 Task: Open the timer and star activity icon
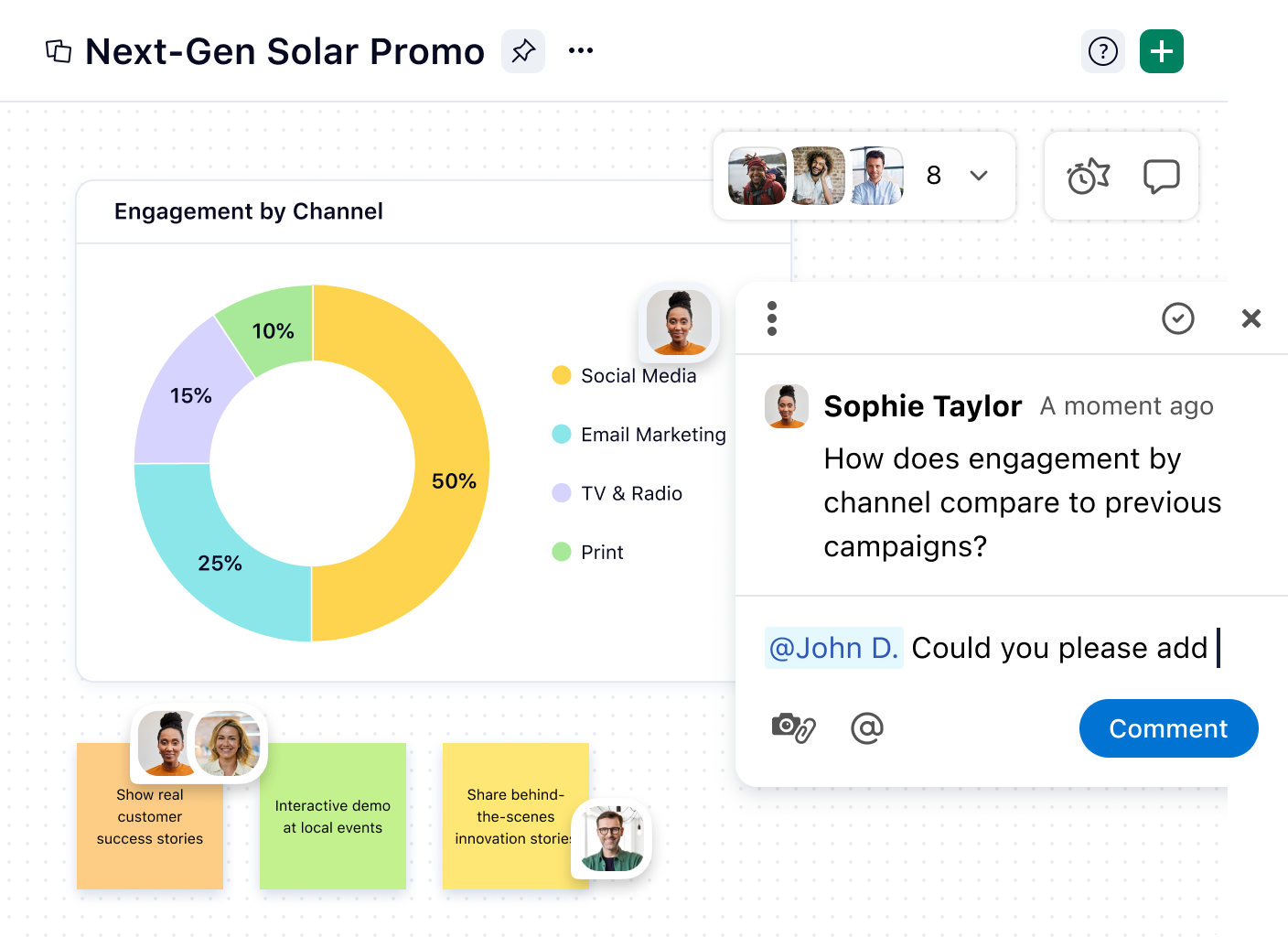tap(1088, 176)
